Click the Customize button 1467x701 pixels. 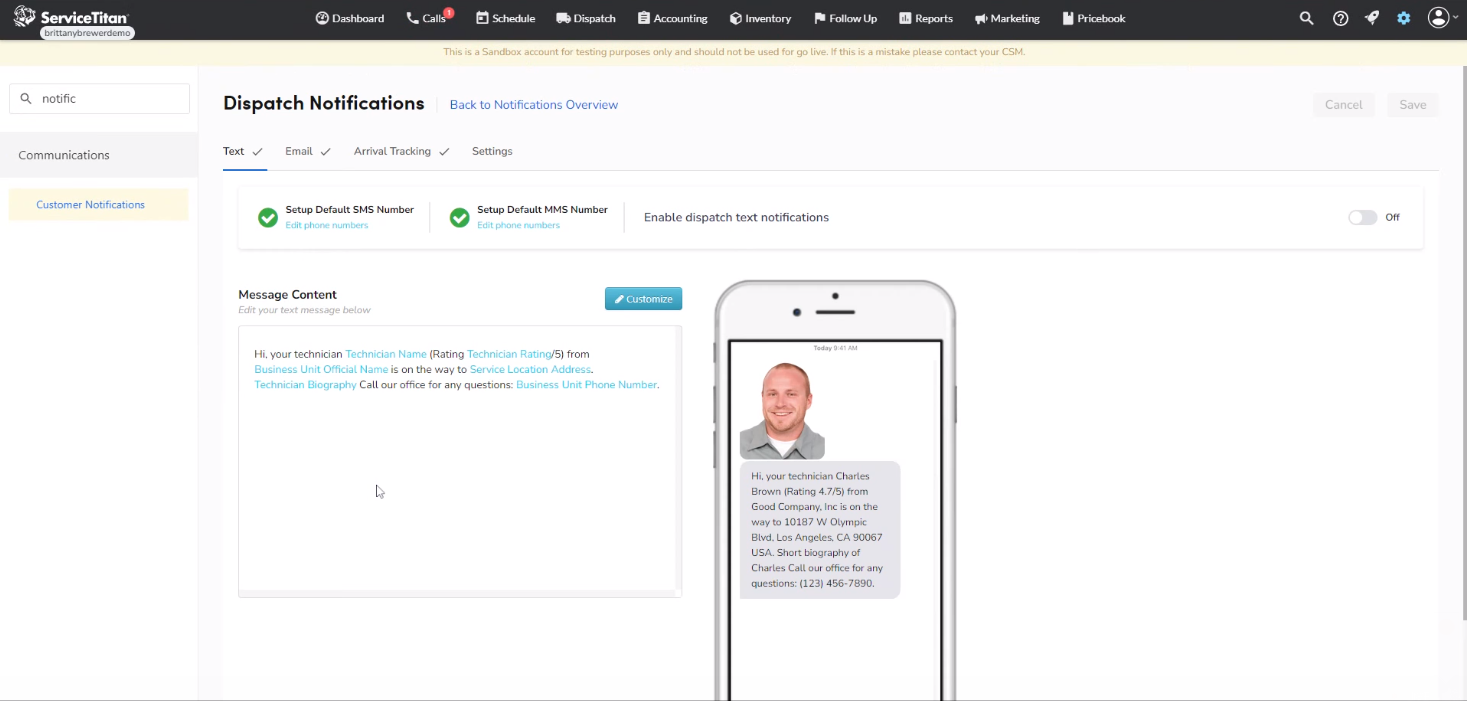click(x=643, y=298)
